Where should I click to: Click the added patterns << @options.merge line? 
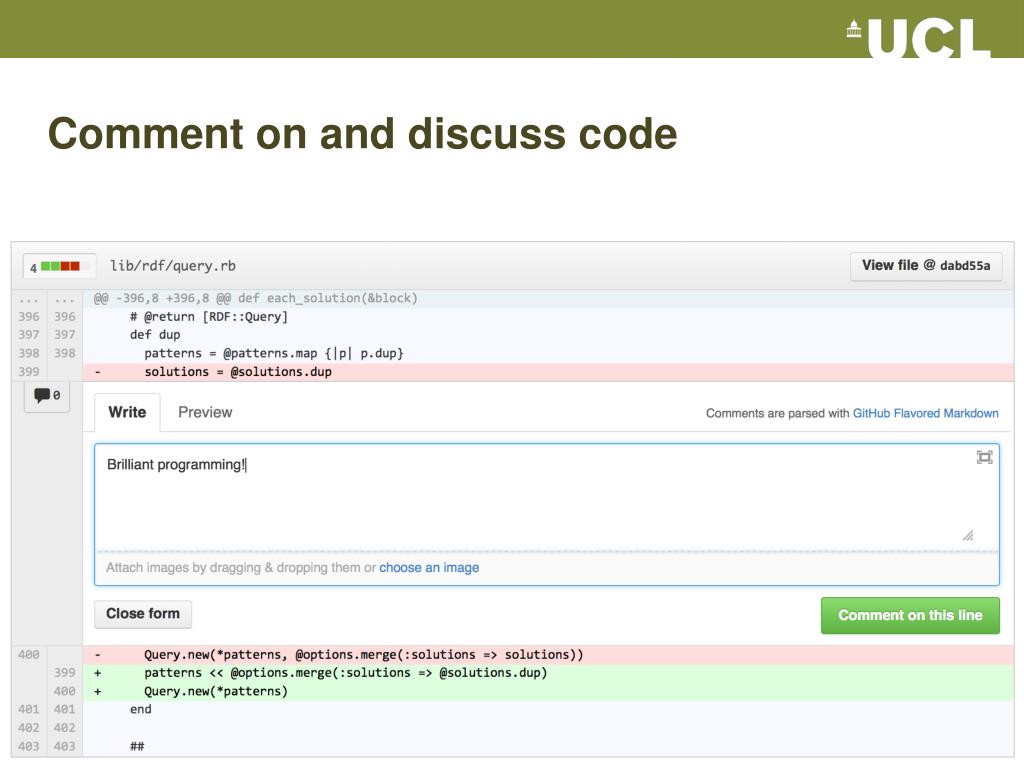point(345,673)
